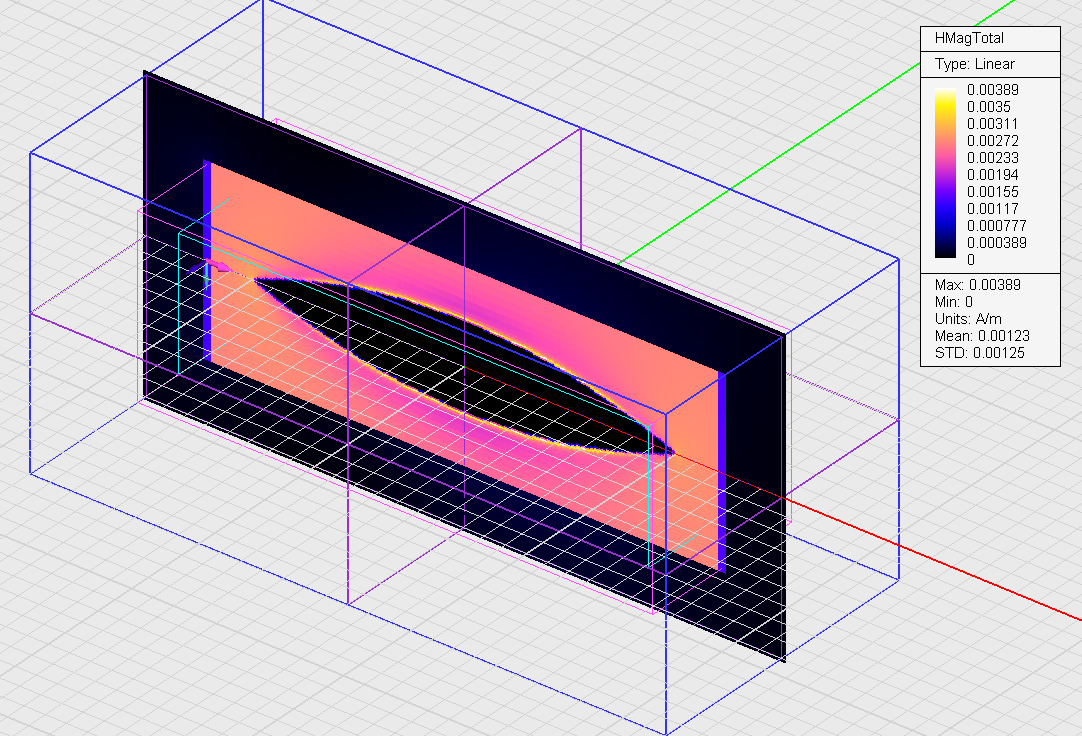1082x736 pixels.
Task: Click the 'Mean: 0.00123' statistic
Action: (982, 336)
